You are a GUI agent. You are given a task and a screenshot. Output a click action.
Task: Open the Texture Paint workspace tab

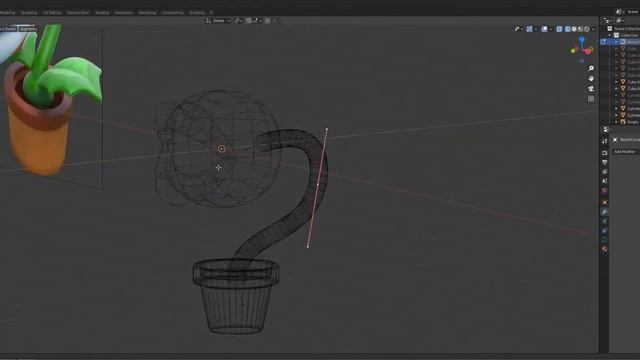78,13
